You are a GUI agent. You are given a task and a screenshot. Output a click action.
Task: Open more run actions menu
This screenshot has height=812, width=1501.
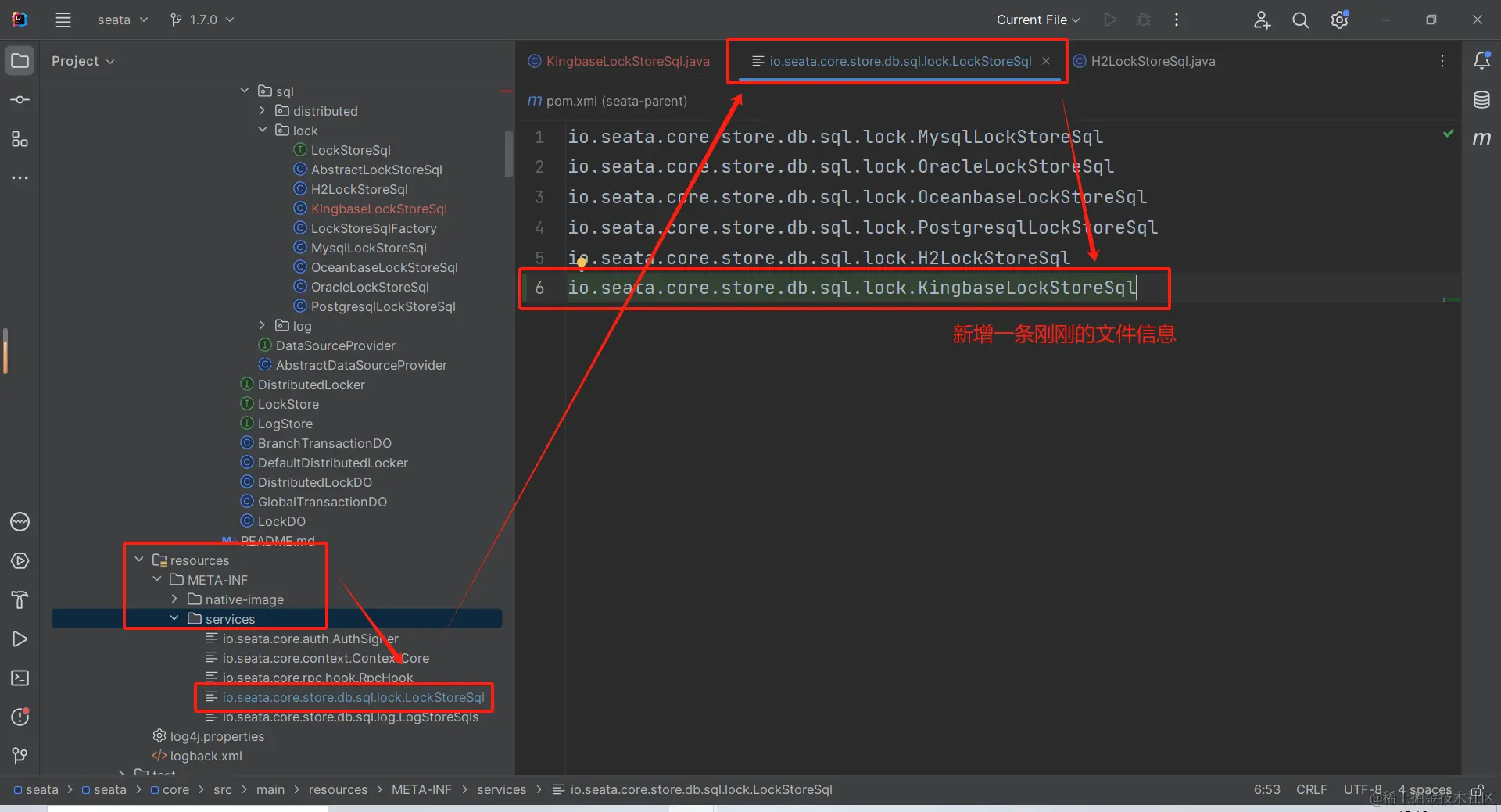click(1177, 20)
